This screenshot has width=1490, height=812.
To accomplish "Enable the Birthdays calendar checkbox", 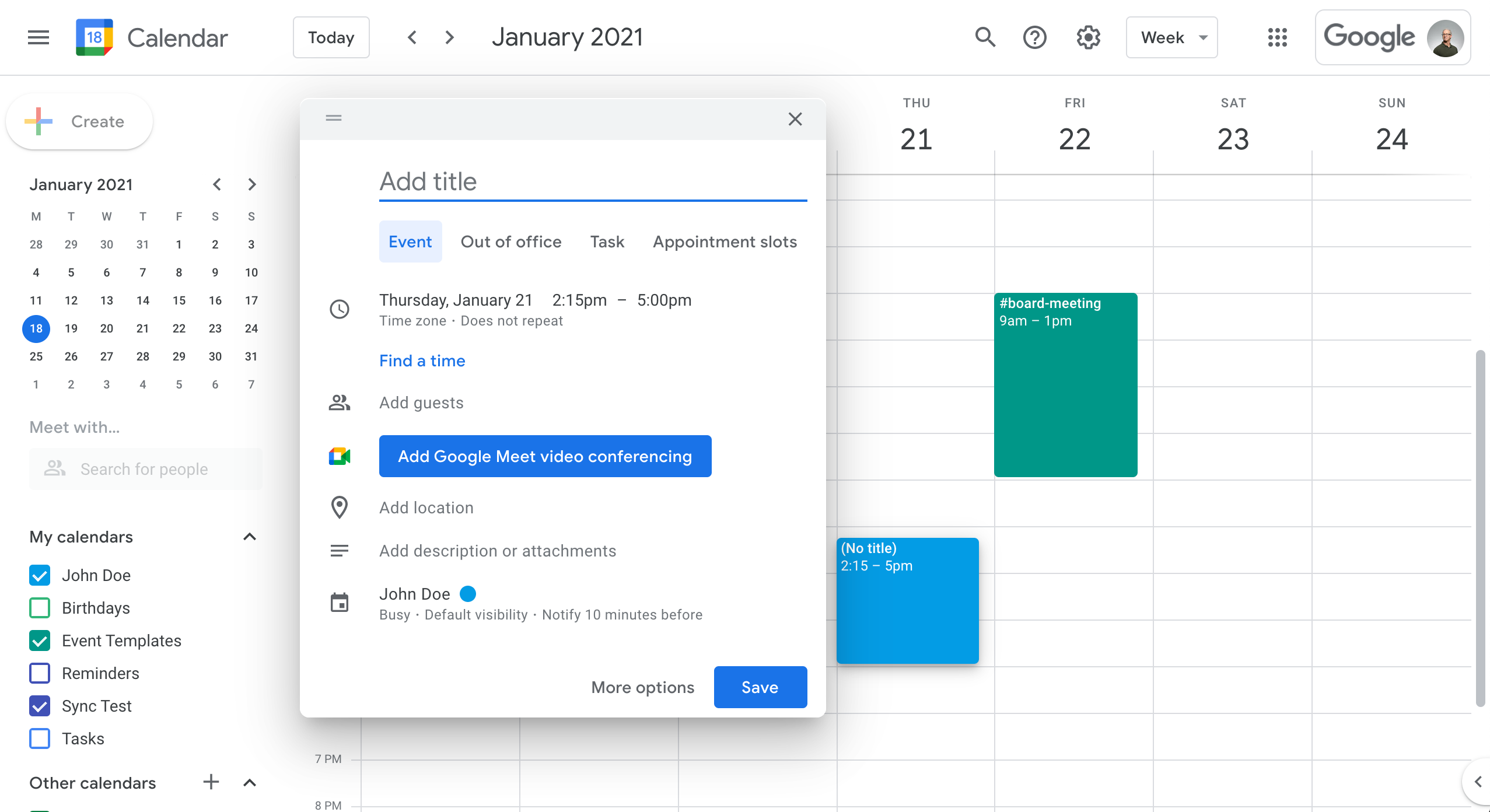I will tap(40, 608).
